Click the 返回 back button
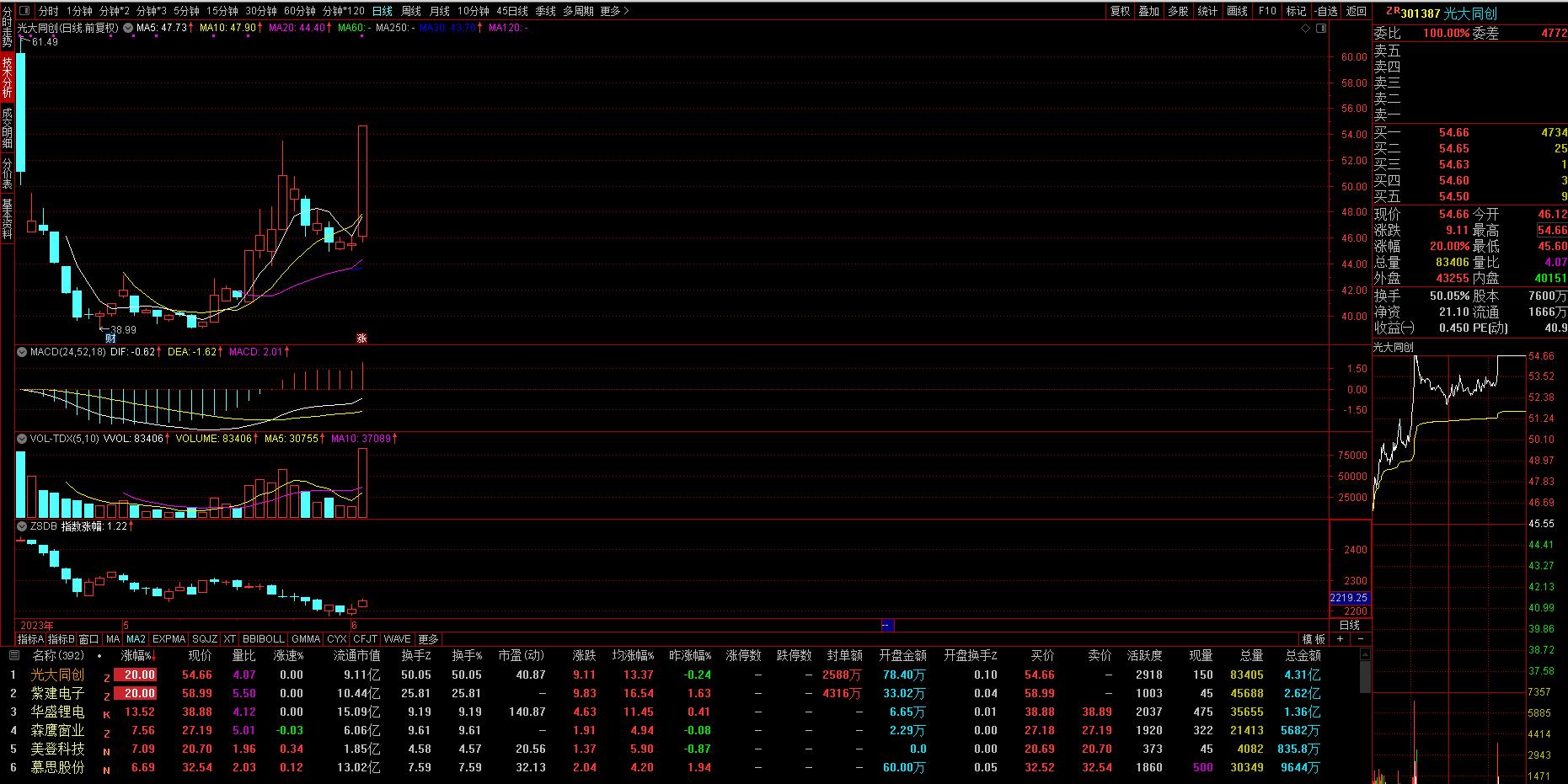This screenshot has width=1568, height=784. [x=1357, y=11]
